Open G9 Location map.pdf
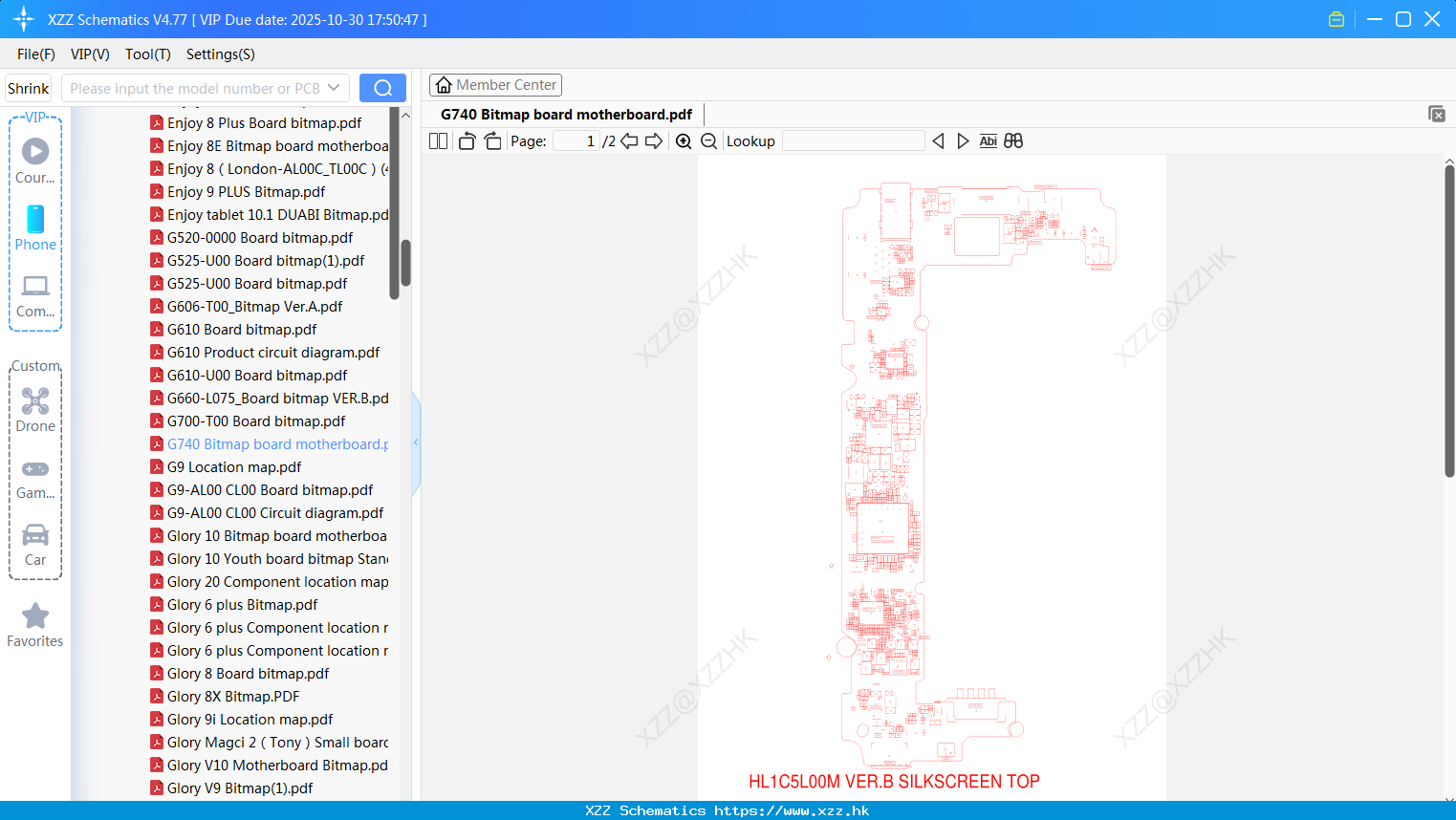 tap(226, 467)
